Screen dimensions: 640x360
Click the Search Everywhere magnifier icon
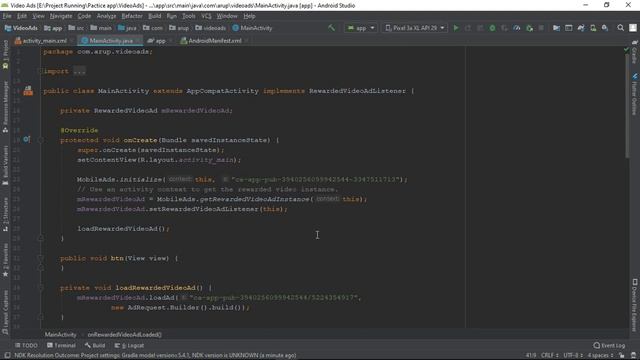620,28
